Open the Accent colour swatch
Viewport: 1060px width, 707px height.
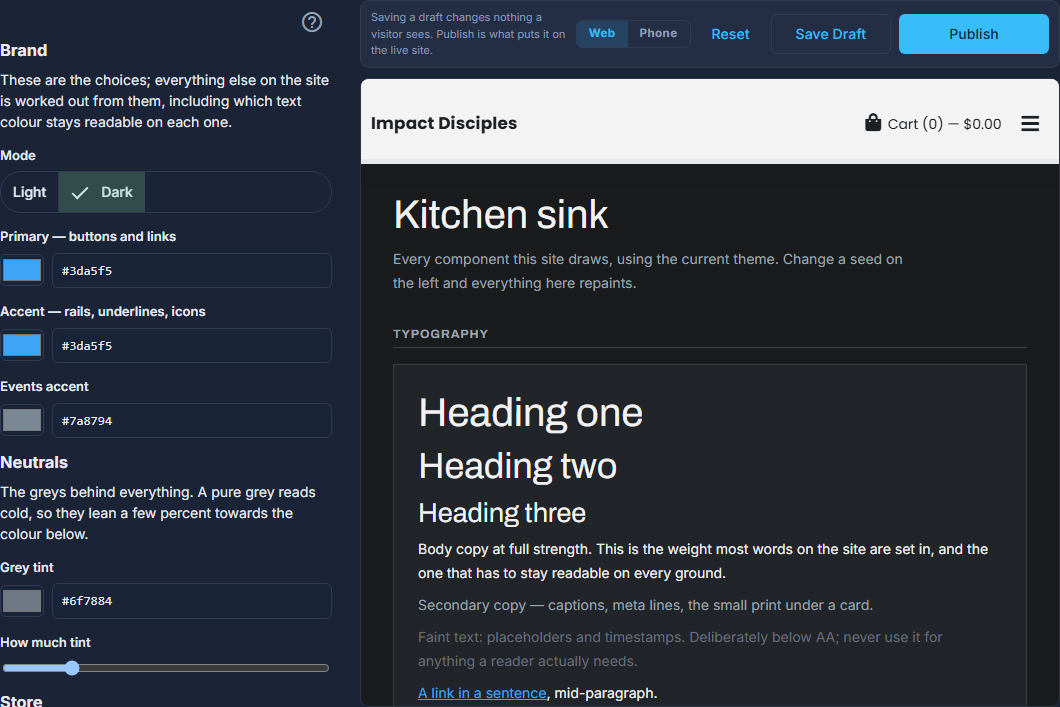click(x=22, y=345)
